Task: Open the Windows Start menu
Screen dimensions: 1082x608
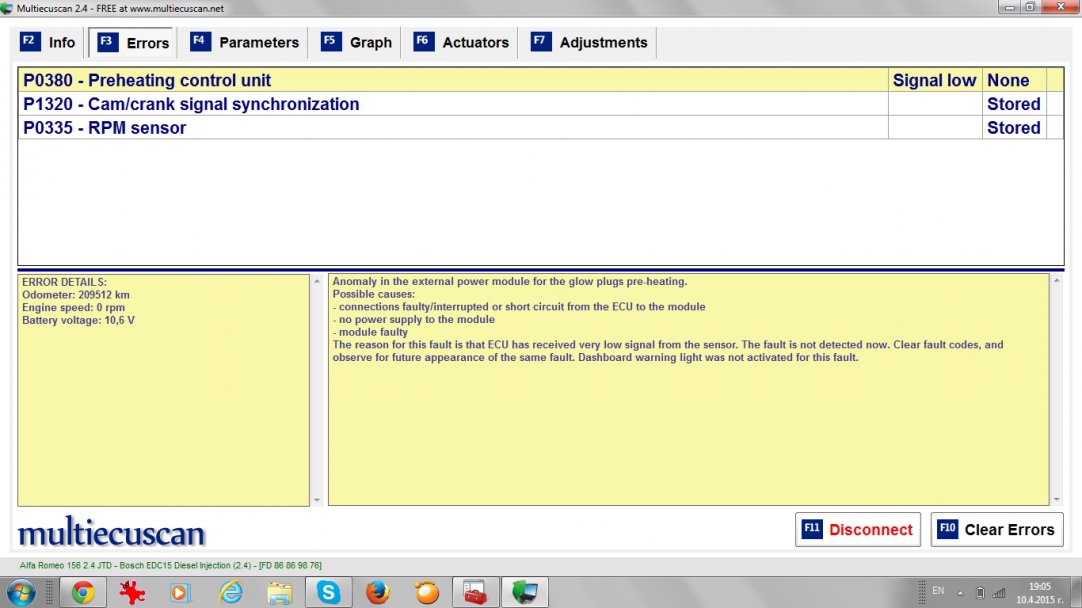Action: tap(19, 593)
